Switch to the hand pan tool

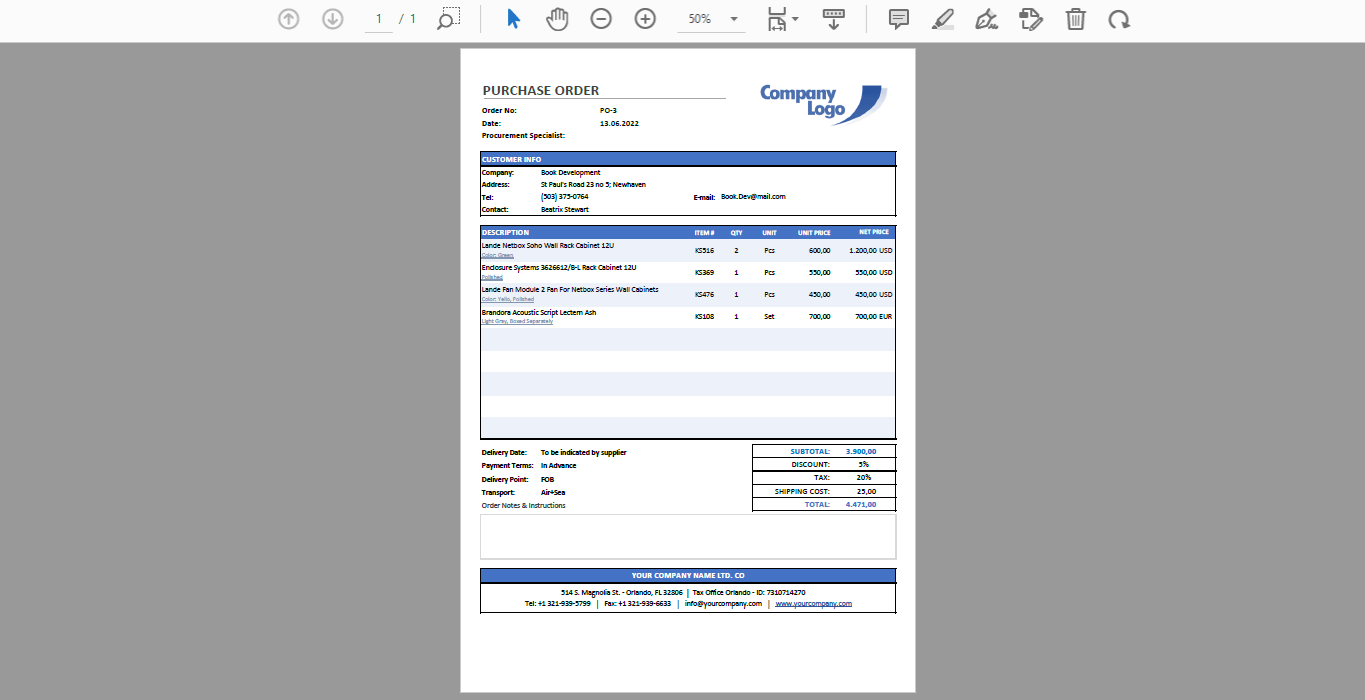pyautogui.click(x=557, y=19)
